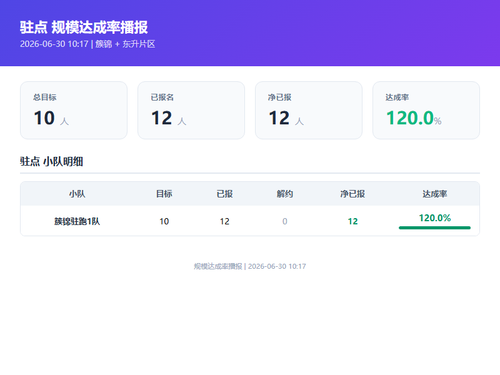Screen dimensions: 500x375
Task: Select the "总目标" card label
Action: [x=45, y=97]
